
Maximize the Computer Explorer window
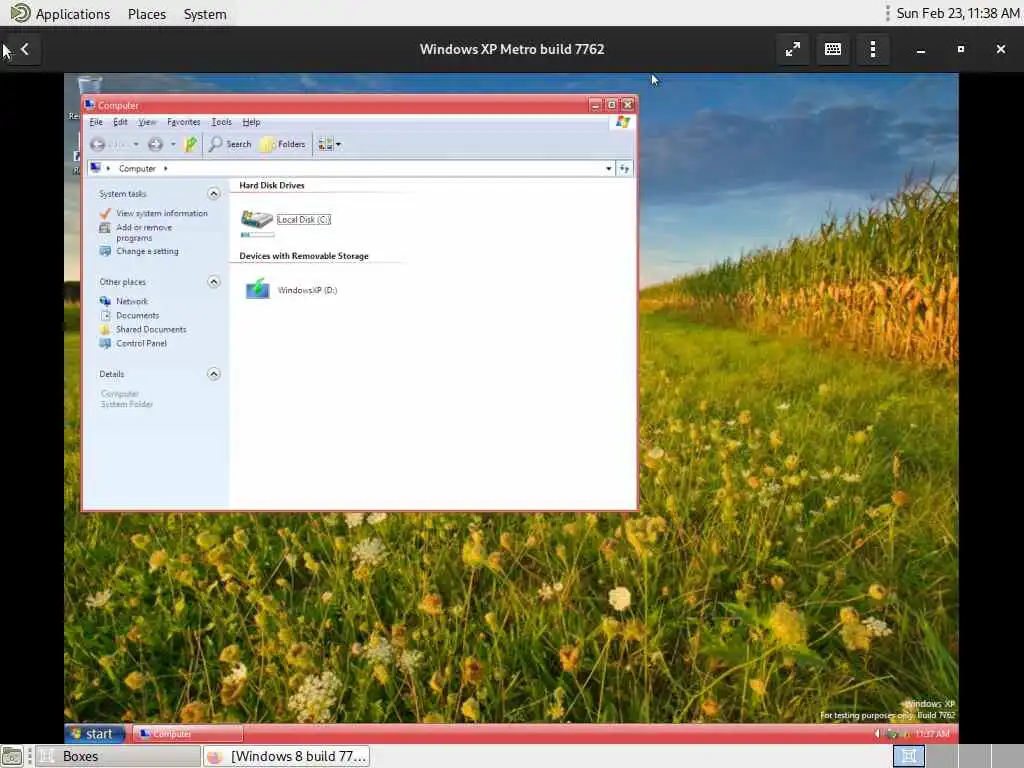[x=611, y=104]
